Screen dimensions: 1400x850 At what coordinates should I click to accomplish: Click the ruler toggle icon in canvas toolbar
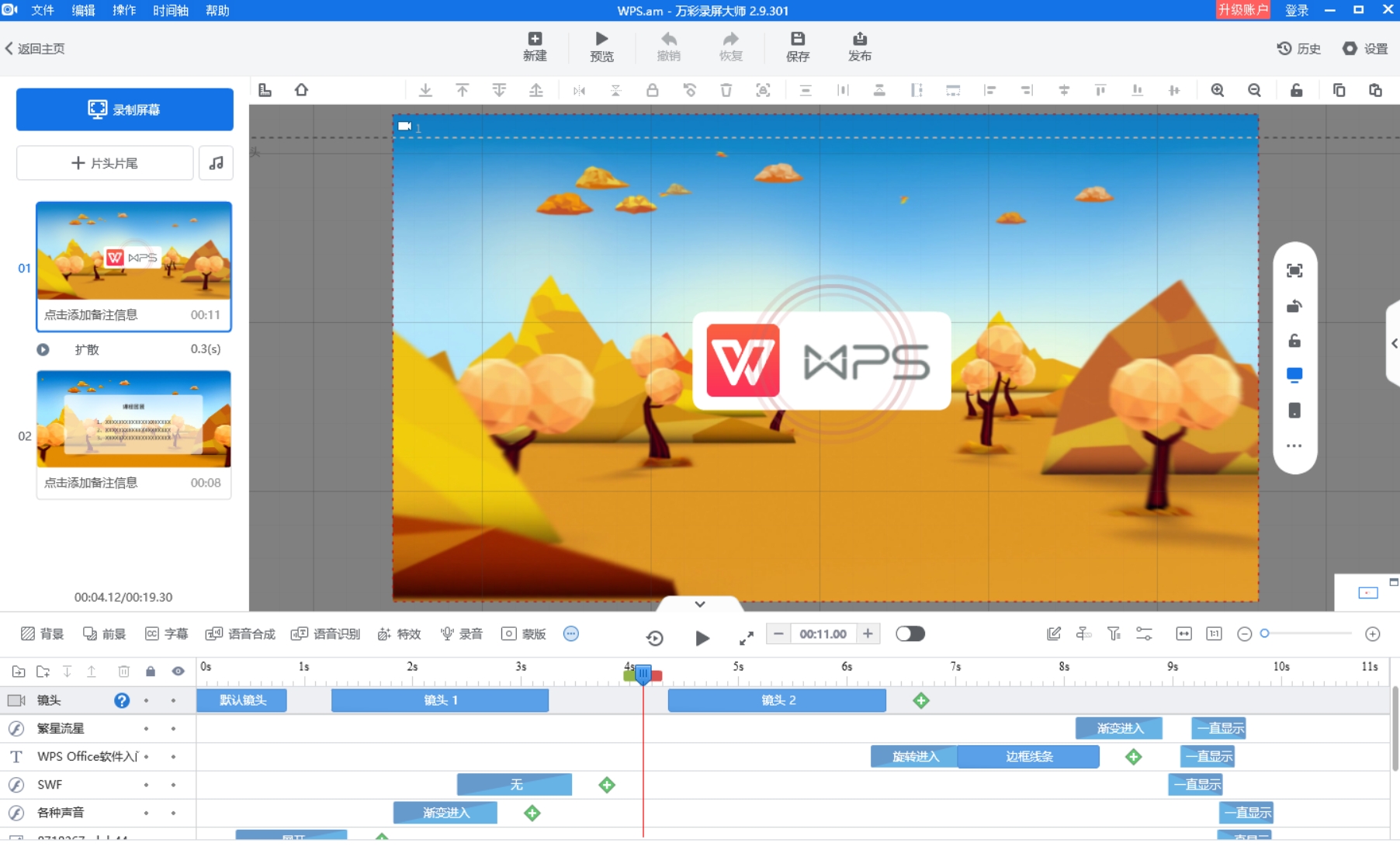click(x=265, y=90)
